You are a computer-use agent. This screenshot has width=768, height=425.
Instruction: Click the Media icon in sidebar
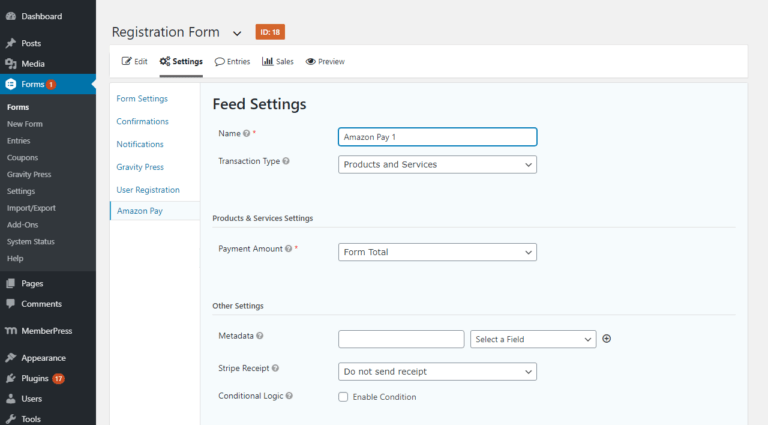point(11,64)
